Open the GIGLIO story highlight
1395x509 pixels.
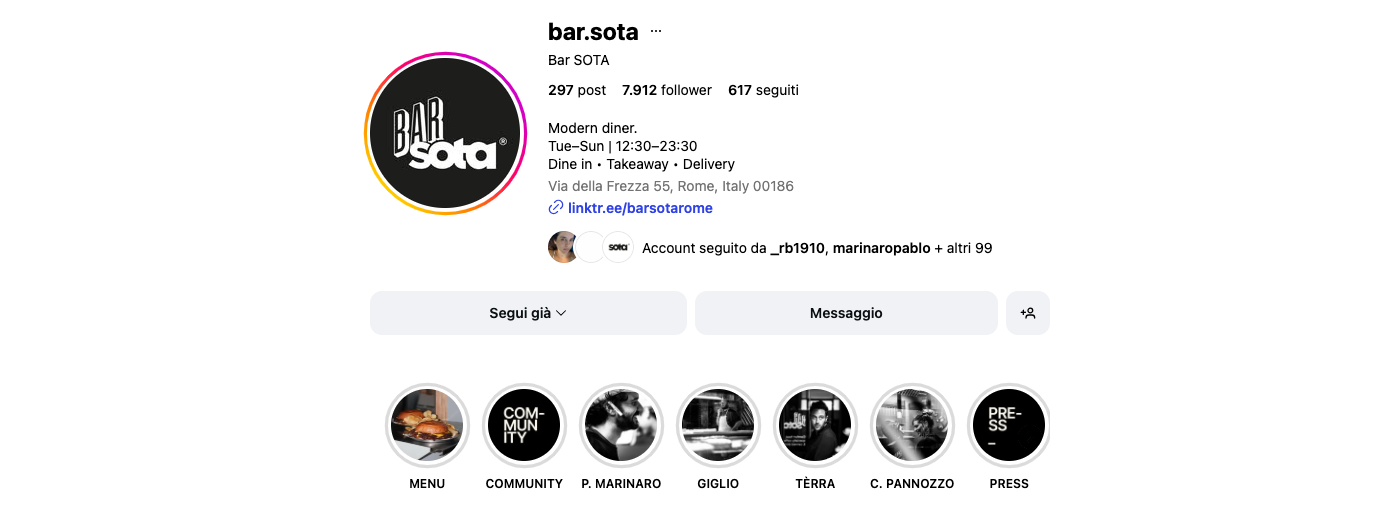(718, 425)
